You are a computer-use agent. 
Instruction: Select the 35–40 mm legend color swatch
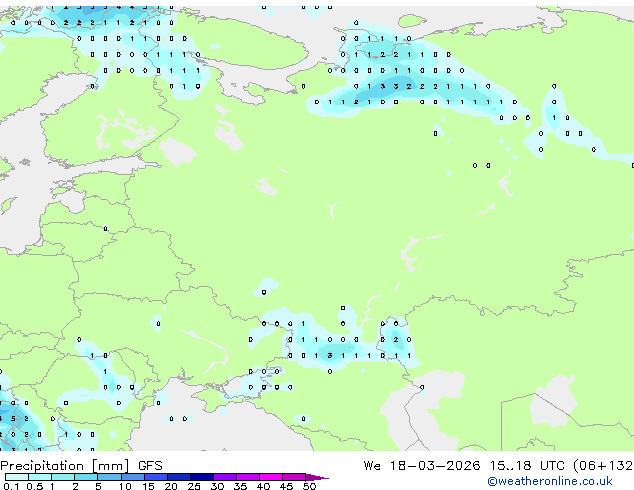pyautogui.click(x=248, y=477)
